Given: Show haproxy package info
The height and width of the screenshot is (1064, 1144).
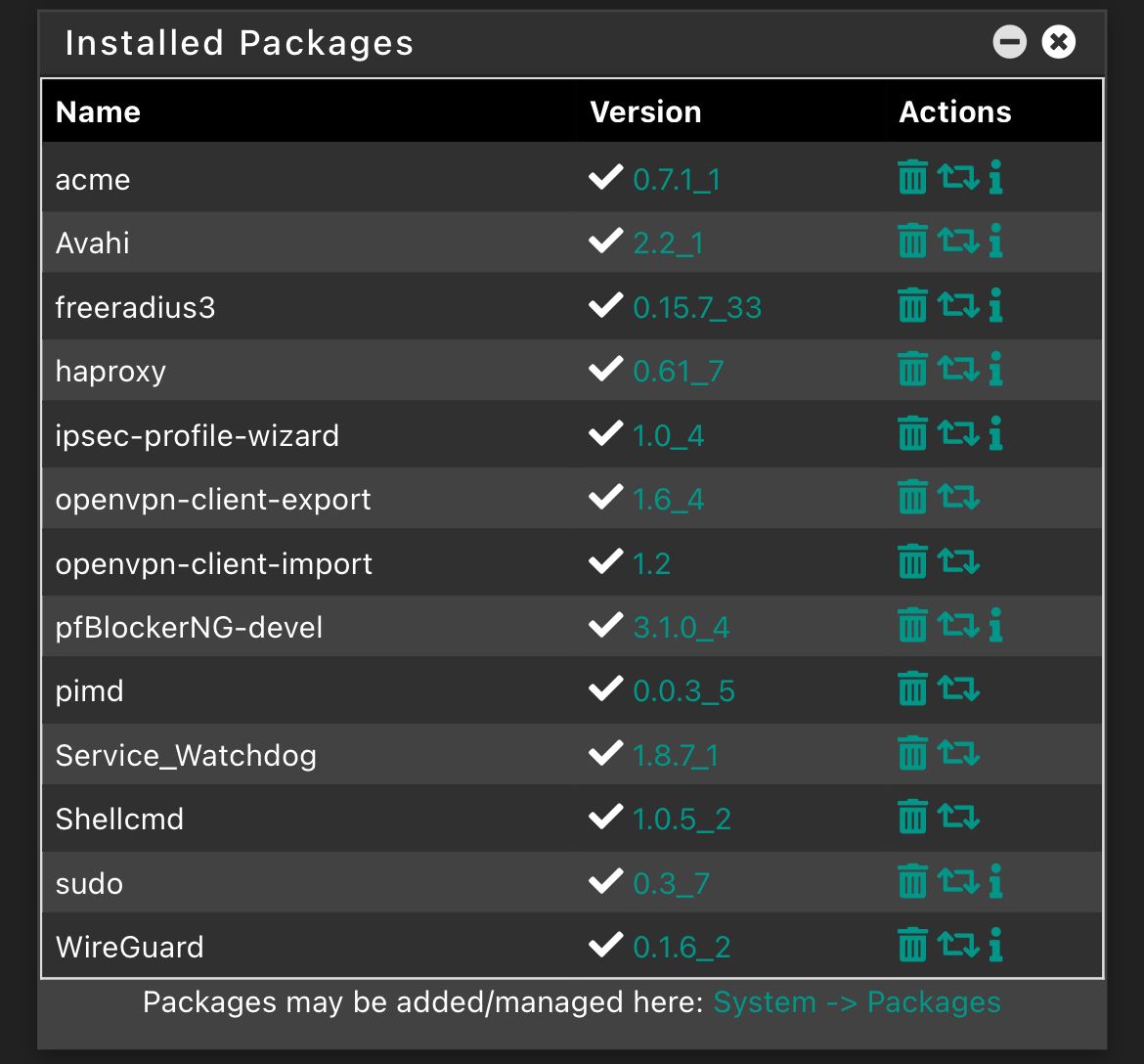Looking at the screenshot, I should click(996, 370).
